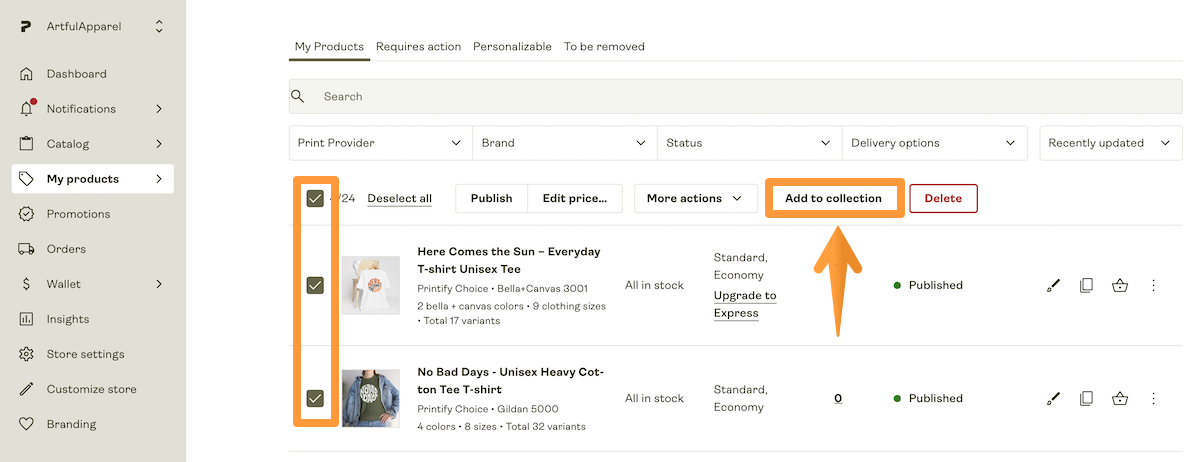The image size is (1200, 462).
Task: Click the Printify logo icon
Action: [26, 27]
